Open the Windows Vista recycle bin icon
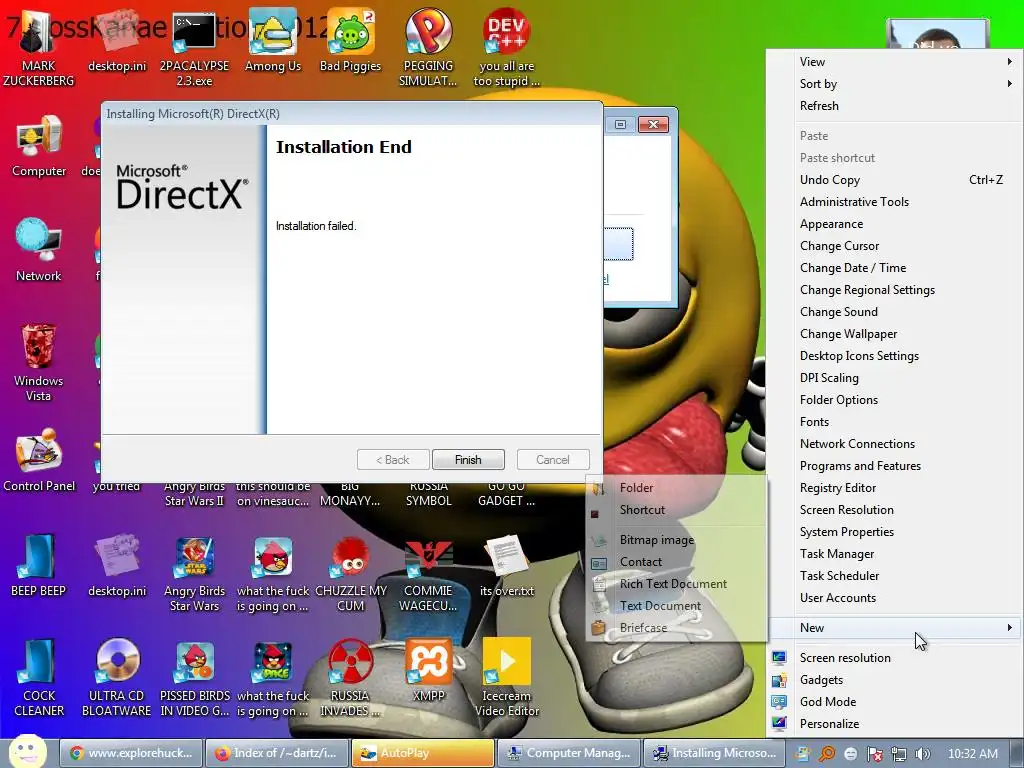Image resolution: width=1024 pixels, height=768 pixels. click(x=39, y=362)
